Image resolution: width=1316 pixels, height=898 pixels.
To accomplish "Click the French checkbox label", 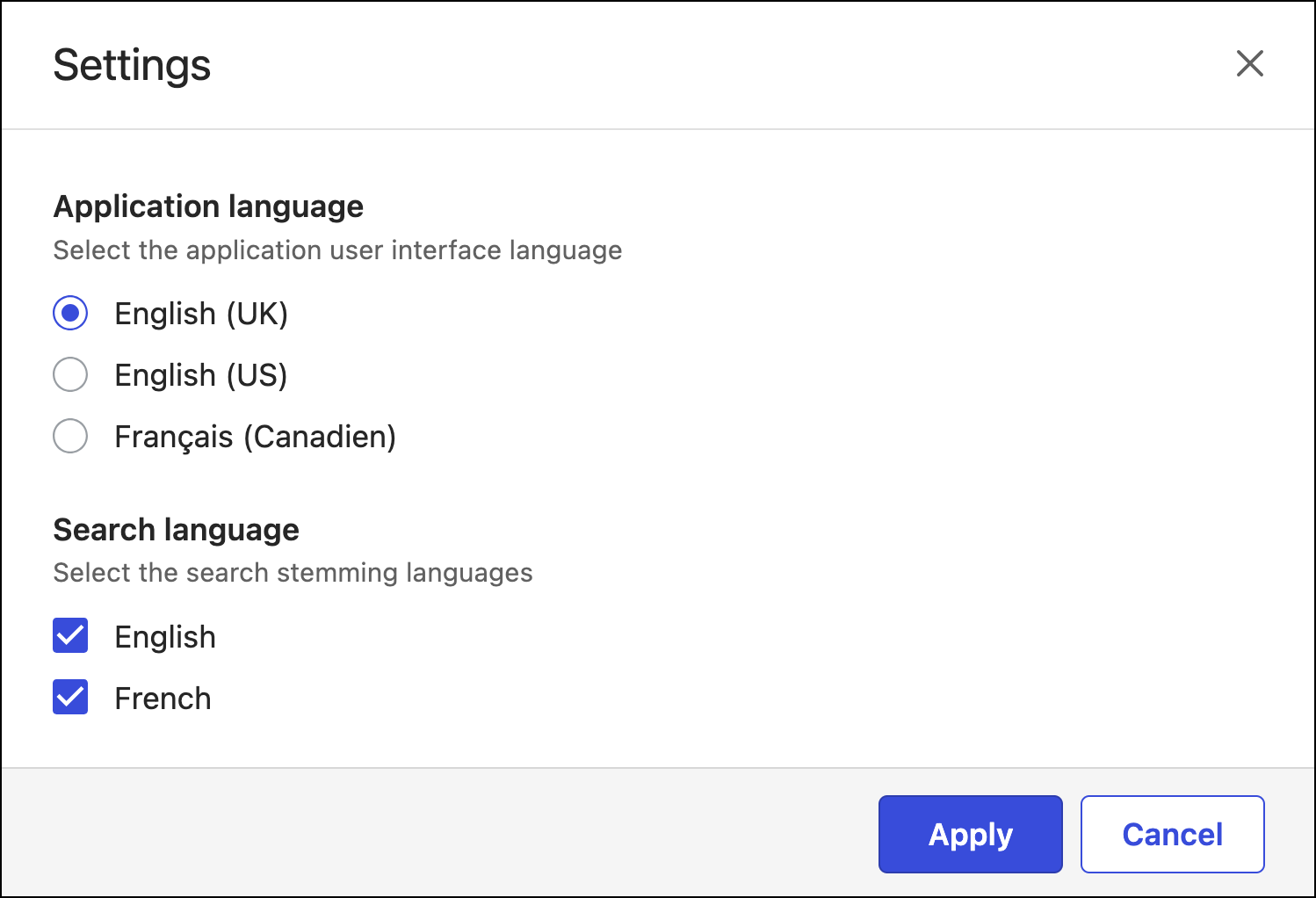I will click(163, 698).
